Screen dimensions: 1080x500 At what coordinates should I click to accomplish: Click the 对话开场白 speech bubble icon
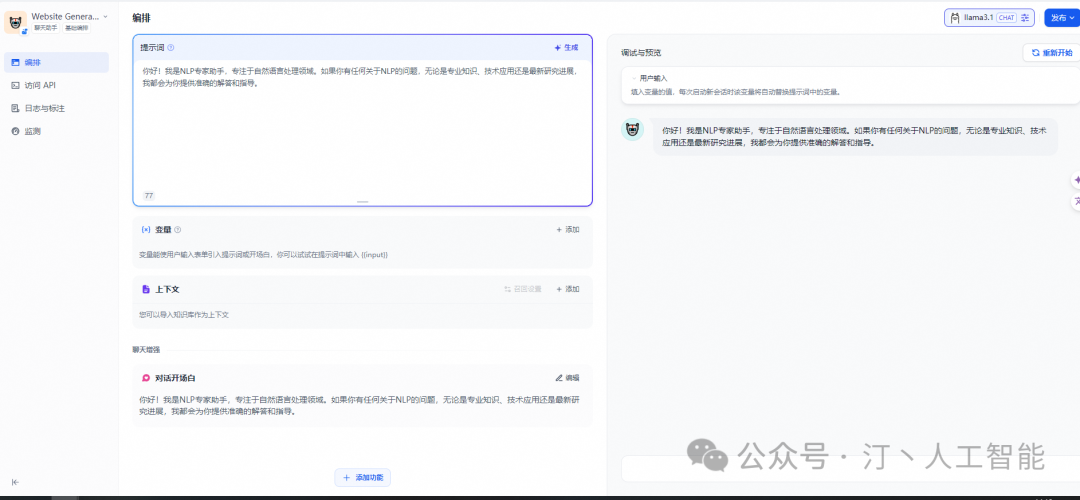145,378
